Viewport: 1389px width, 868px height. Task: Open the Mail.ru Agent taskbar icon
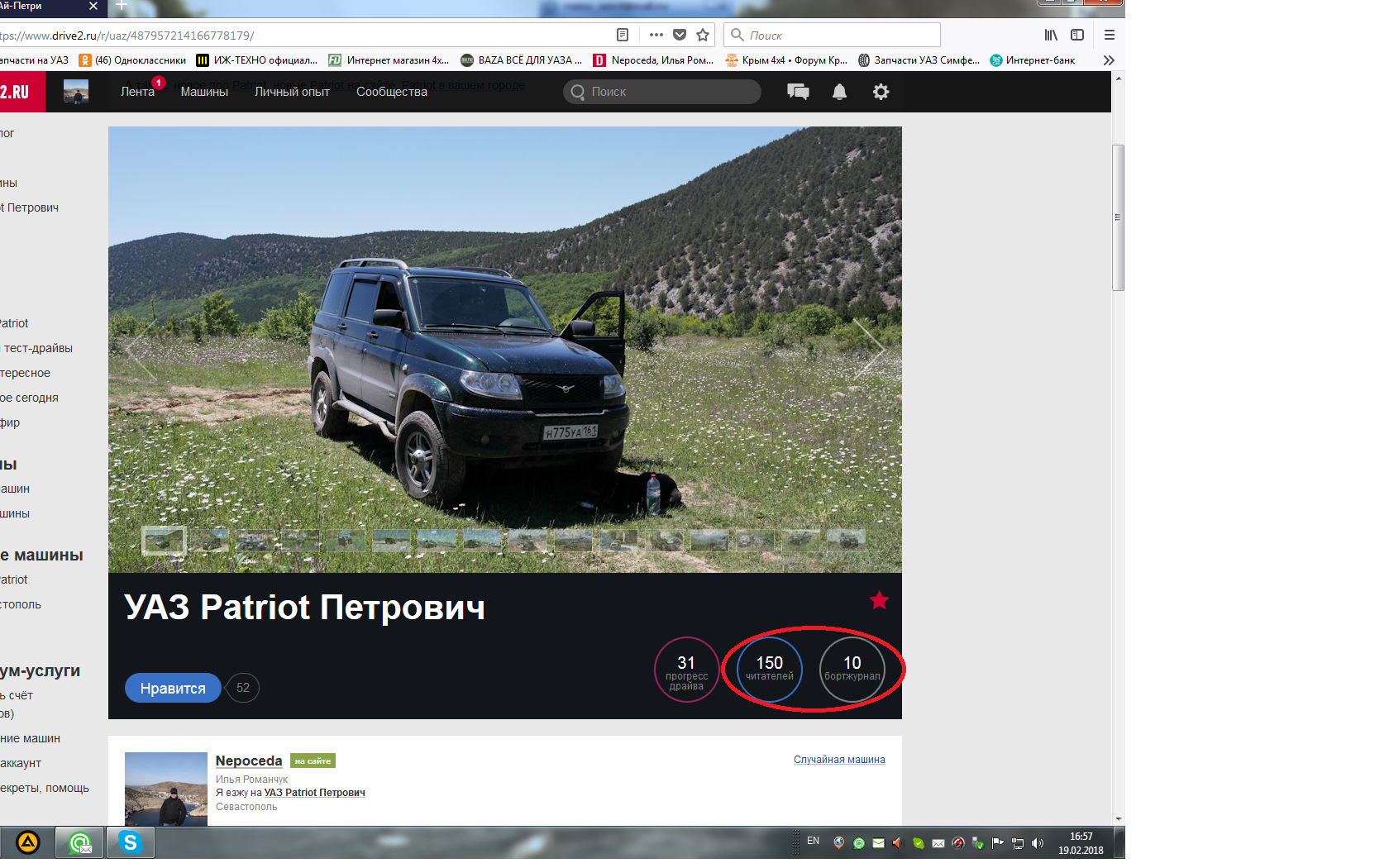[x=79, y=842]
